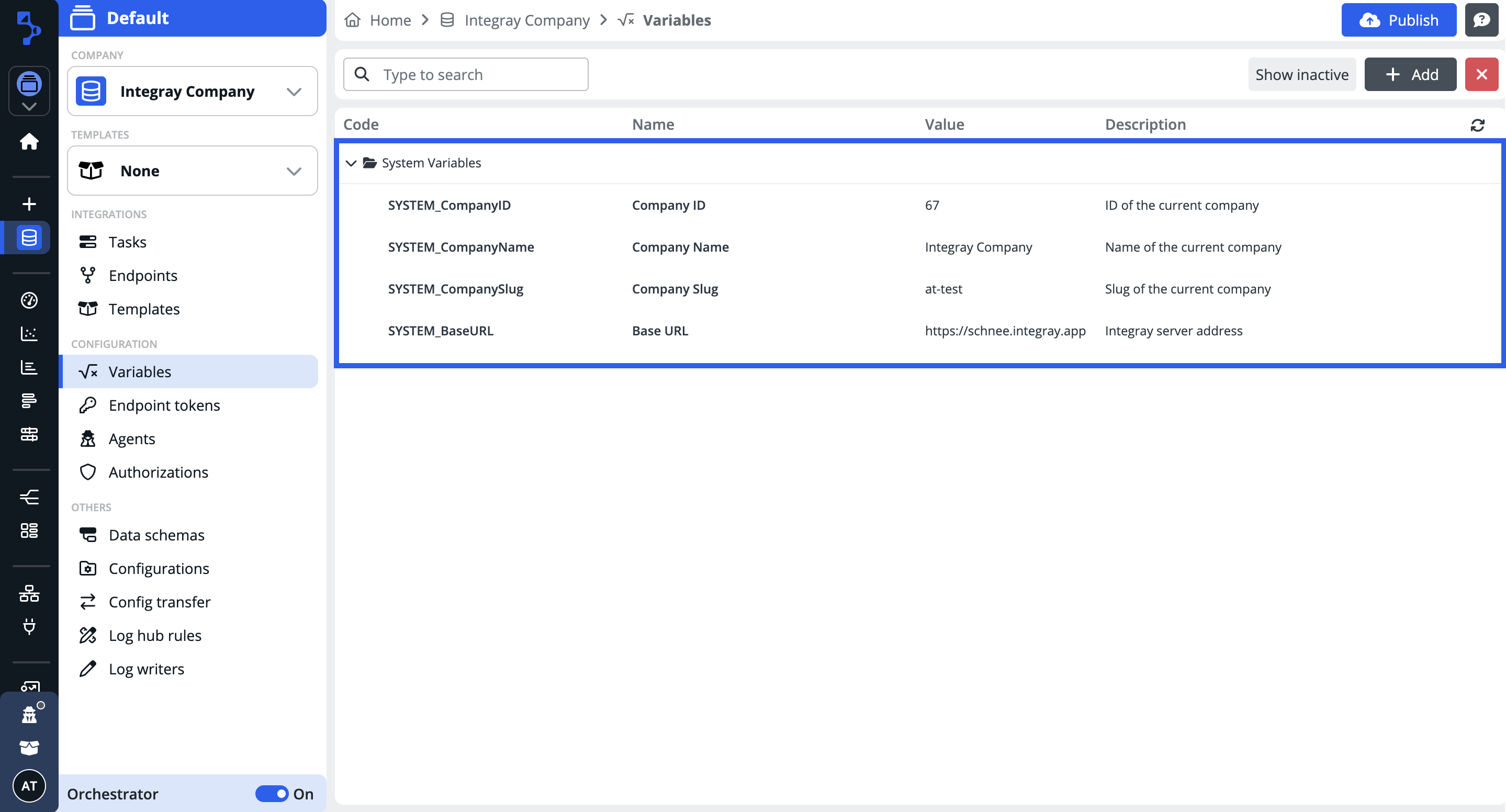Click the refresh icon in table header
Viewport: 1506px width, 812px height.
tap(1477, 125)
